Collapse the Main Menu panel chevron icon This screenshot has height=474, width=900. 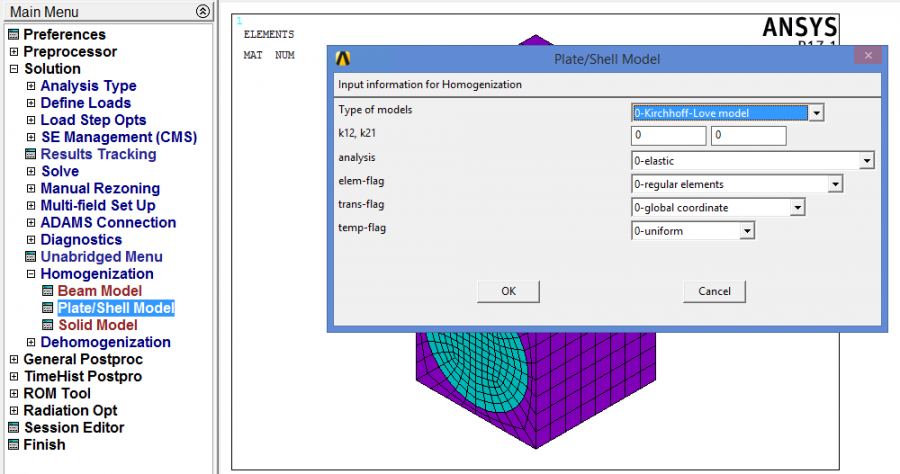[203, 11]
